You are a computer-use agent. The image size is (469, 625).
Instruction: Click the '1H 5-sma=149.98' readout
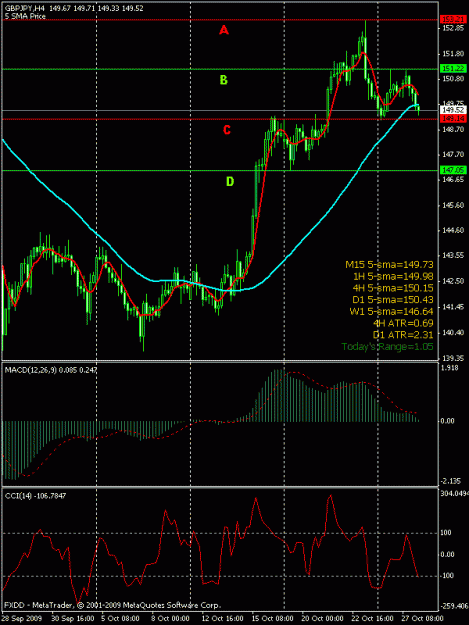(x=393, y=276)
